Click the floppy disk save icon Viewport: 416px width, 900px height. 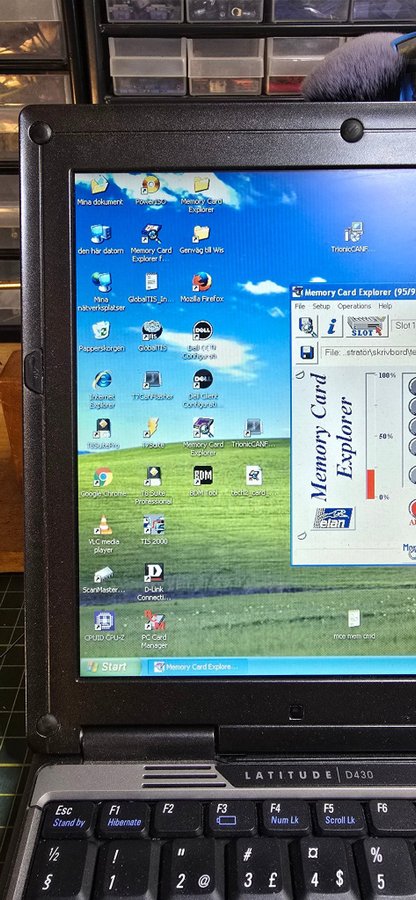(x=307, y=352)
